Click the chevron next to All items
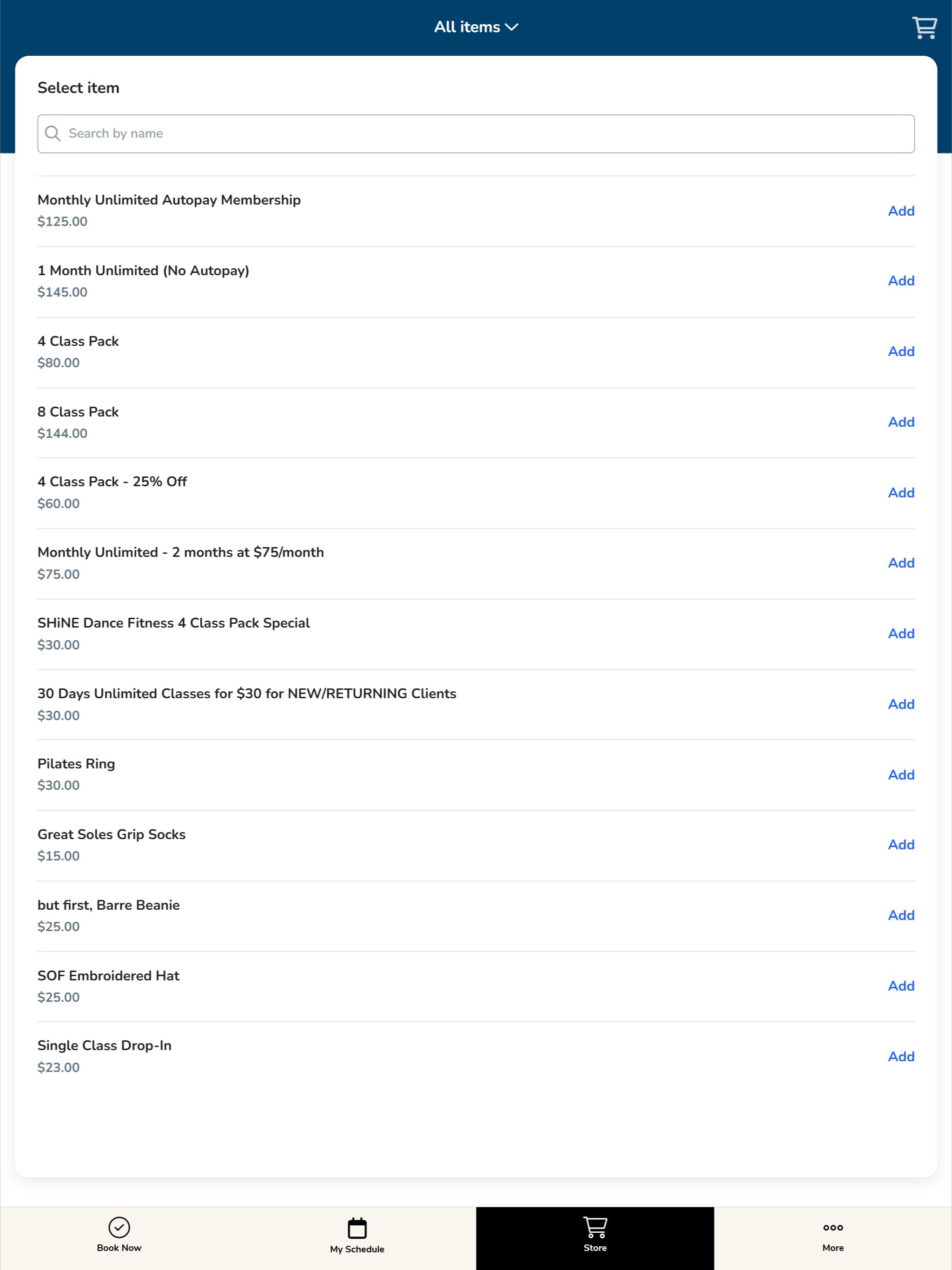Screen dimensions: 952x1270 pos(512,27)
